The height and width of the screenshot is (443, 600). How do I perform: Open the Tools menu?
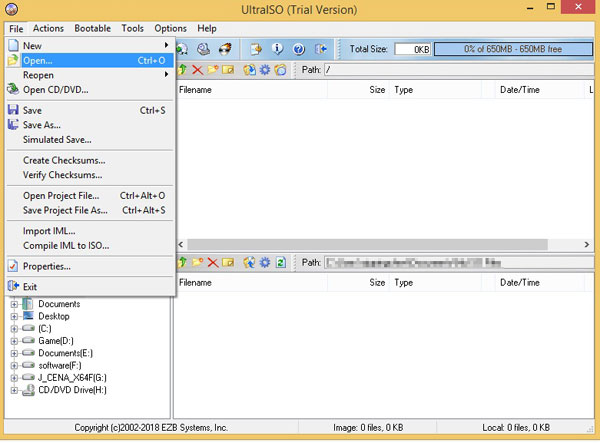coord(132,28)
